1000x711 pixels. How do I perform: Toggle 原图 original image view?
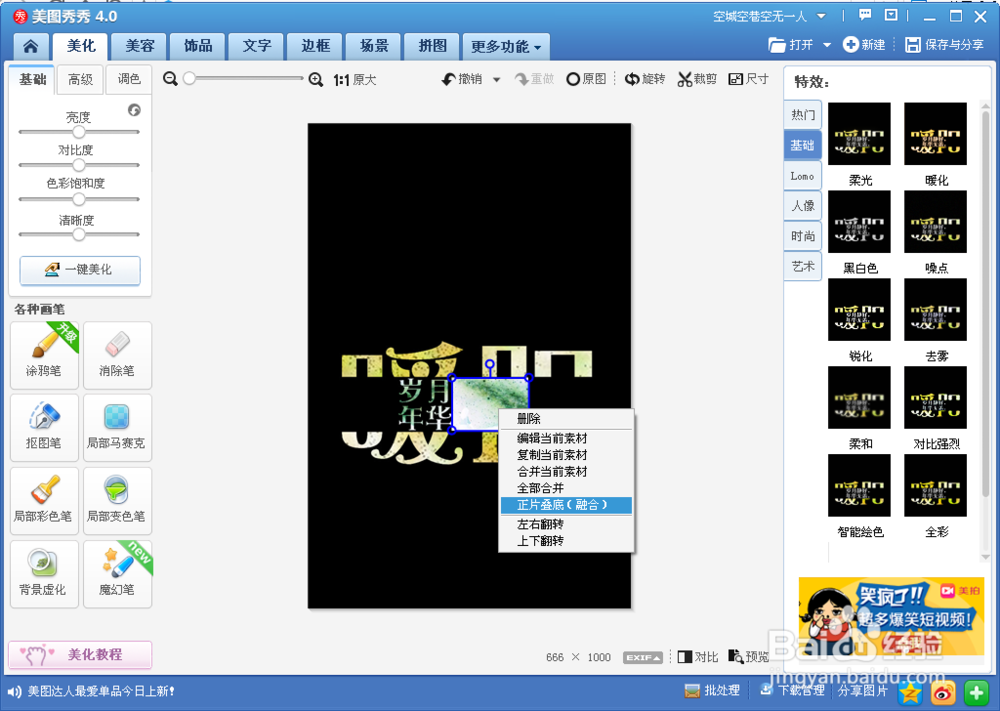(x=586, y=79)
